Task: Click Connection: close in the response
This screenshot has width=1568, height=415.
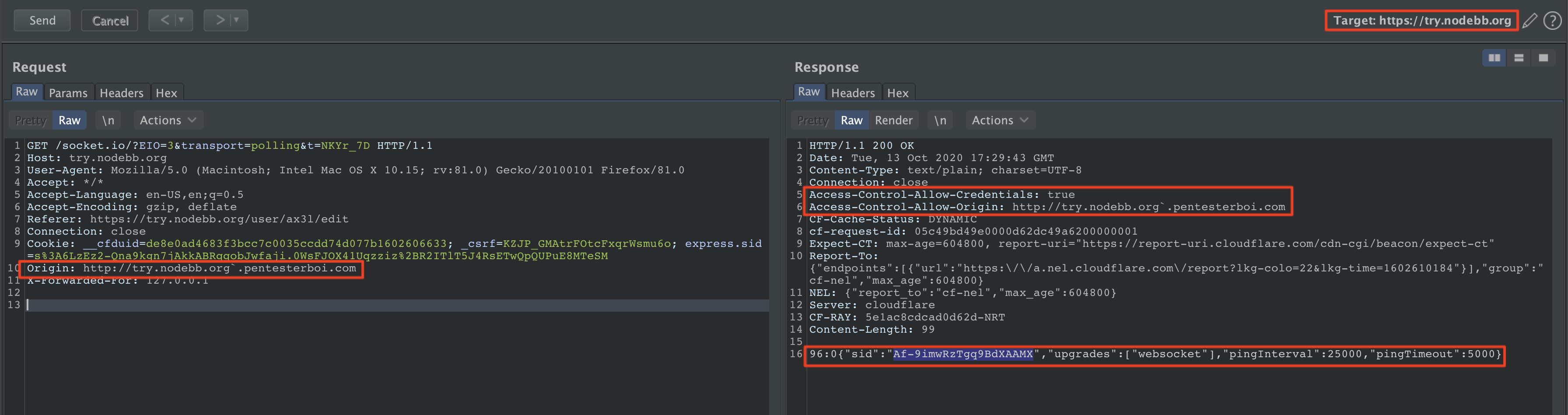Action: [x=868, y=182]
